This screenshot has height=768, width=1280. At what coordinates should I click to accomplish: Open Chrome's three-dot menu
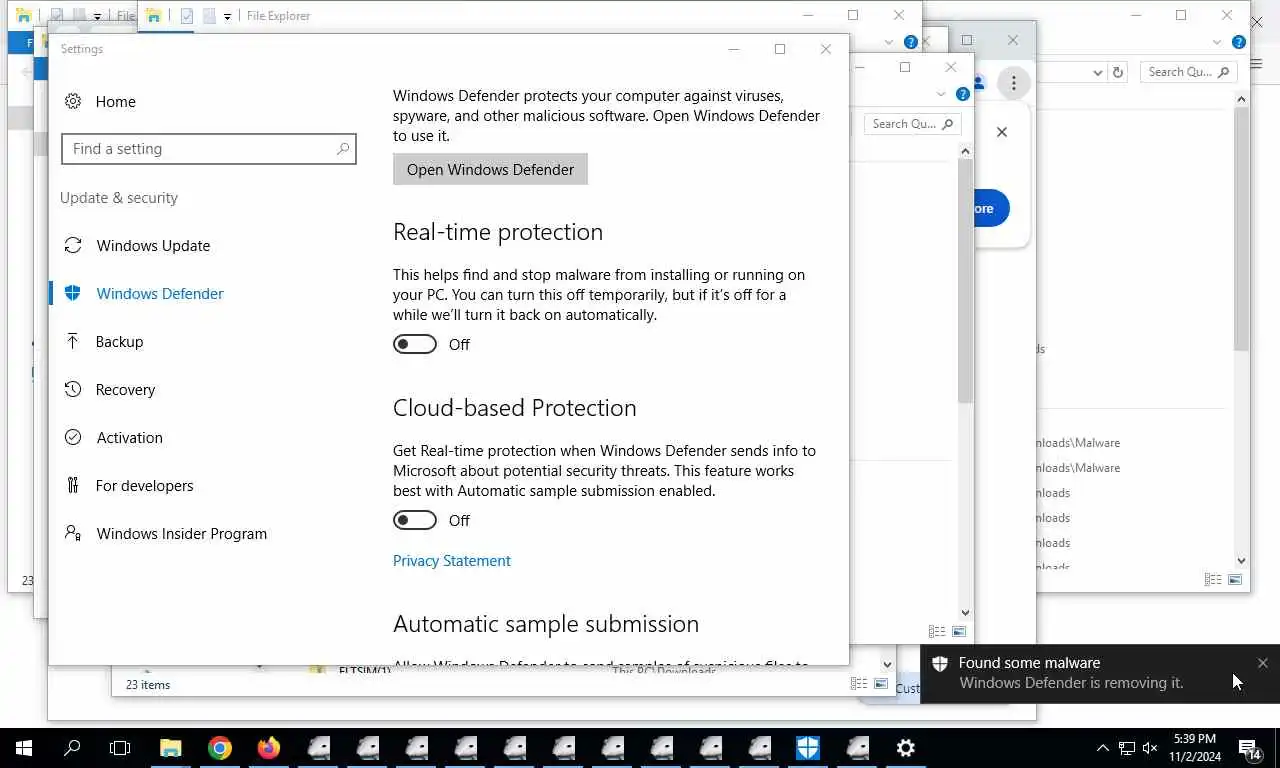point(1013,83)
